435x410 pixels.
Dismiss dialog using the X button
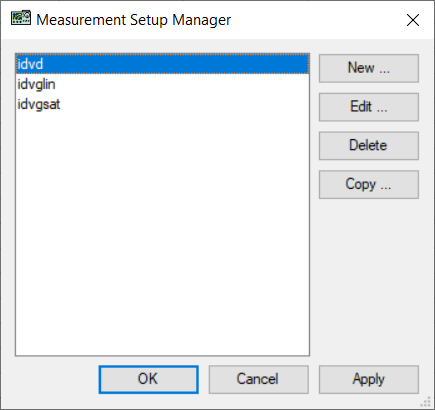pos(413,20)
